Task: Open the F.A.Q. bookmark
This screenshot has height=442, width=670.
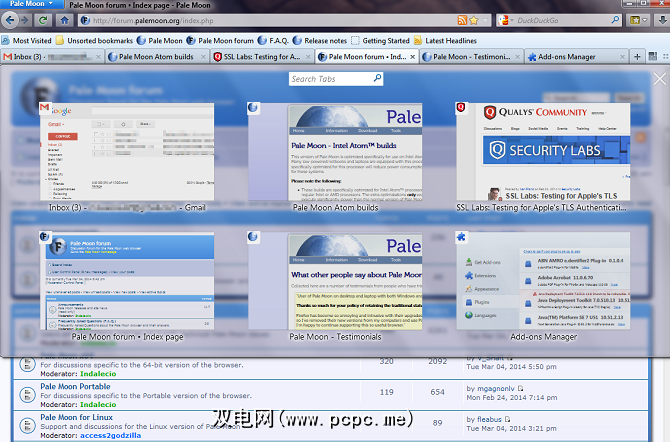Action: coord(273,41)
